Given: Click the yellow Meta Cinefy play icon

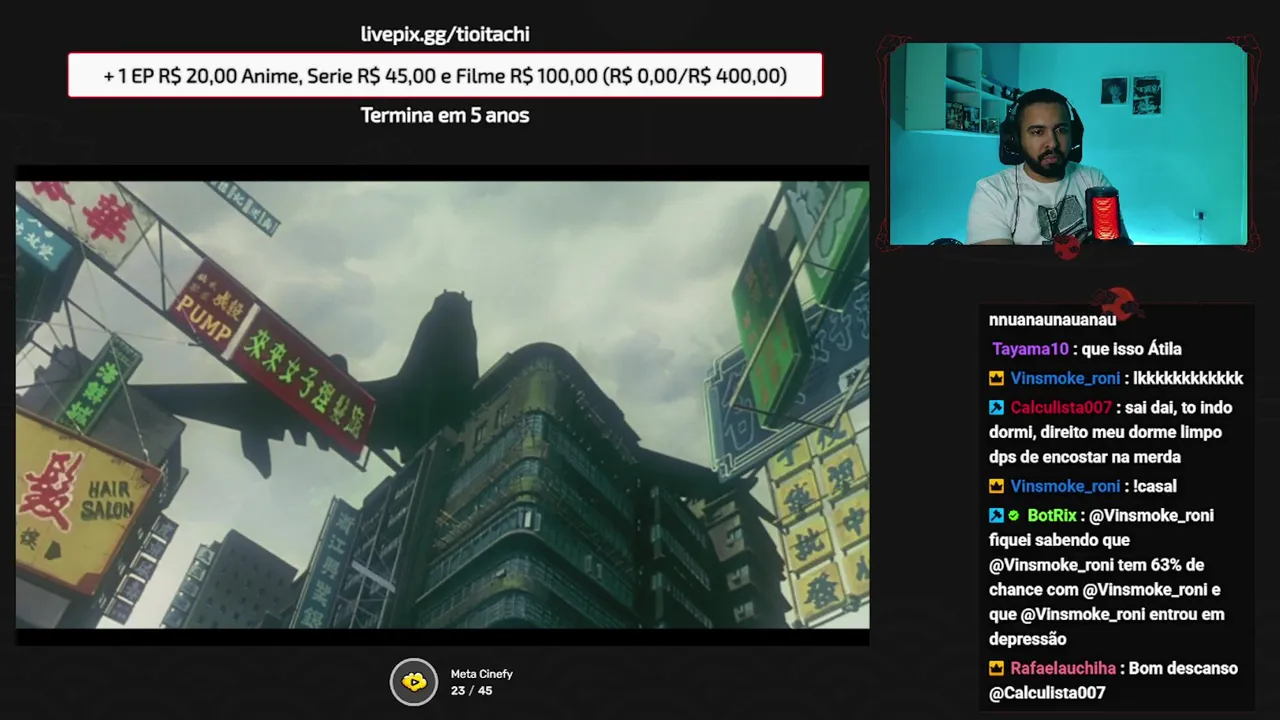Looking at the screenshot, I should [414, 683].
